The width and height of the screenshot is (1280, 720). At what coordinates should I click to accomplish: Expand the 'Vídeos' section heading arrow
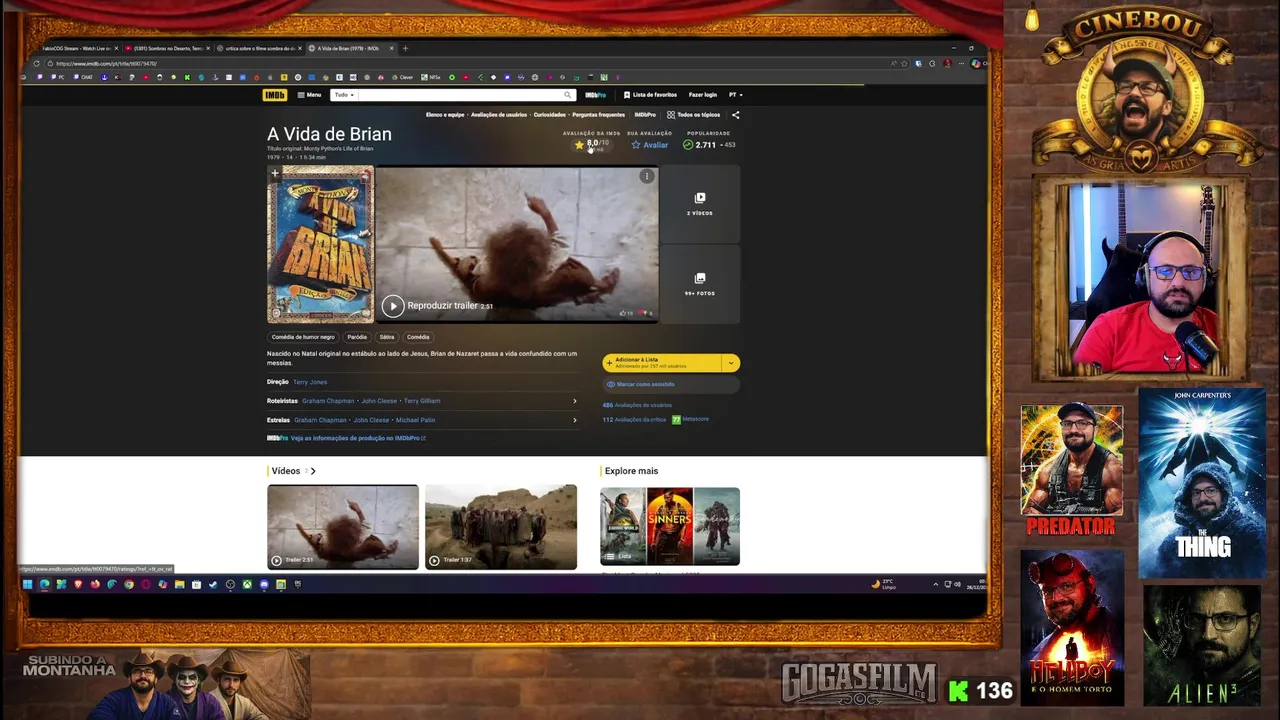[313, 471]
